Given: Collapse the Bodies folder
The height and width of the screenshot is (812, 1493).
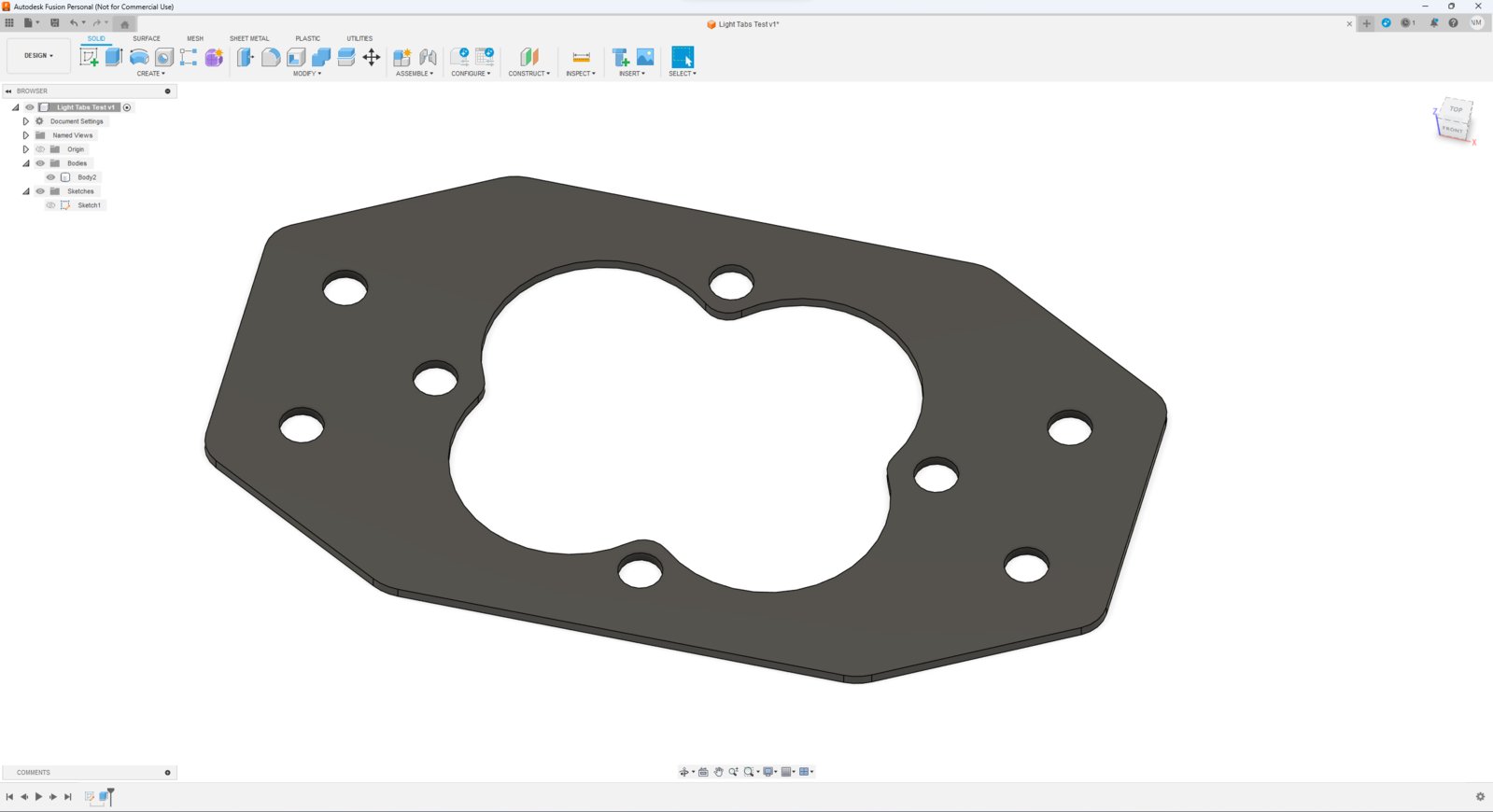Looking at the screenshot, I should click(x=26, y=163).
